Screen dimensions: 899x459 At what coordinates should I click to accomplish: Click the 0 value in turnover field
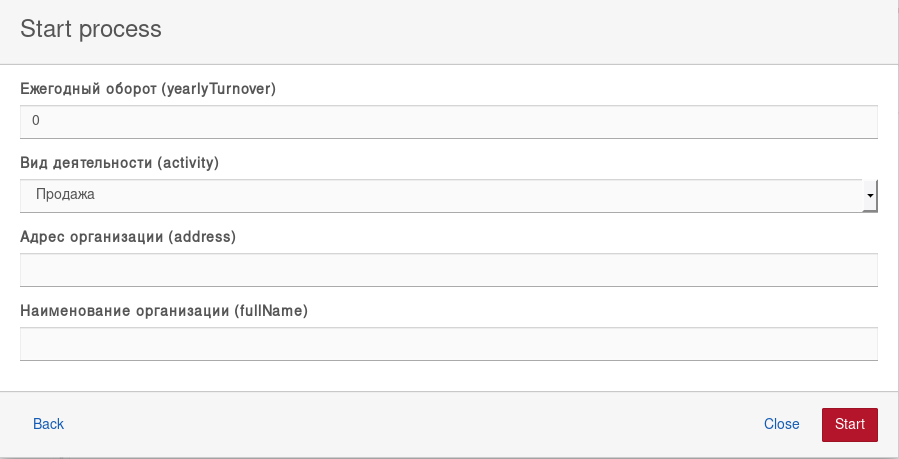click(x=36, y=122)
